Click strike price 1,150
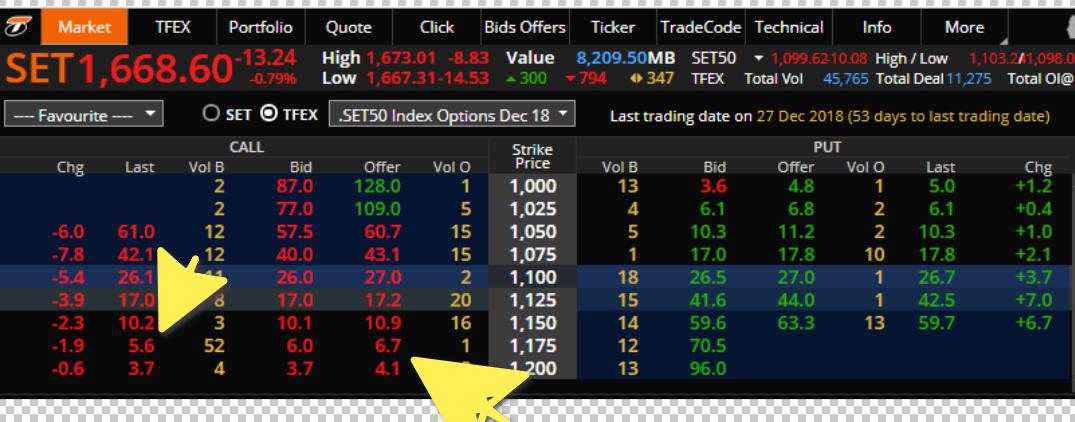This screenshot has width=1075, height=422. coord(533,323)
